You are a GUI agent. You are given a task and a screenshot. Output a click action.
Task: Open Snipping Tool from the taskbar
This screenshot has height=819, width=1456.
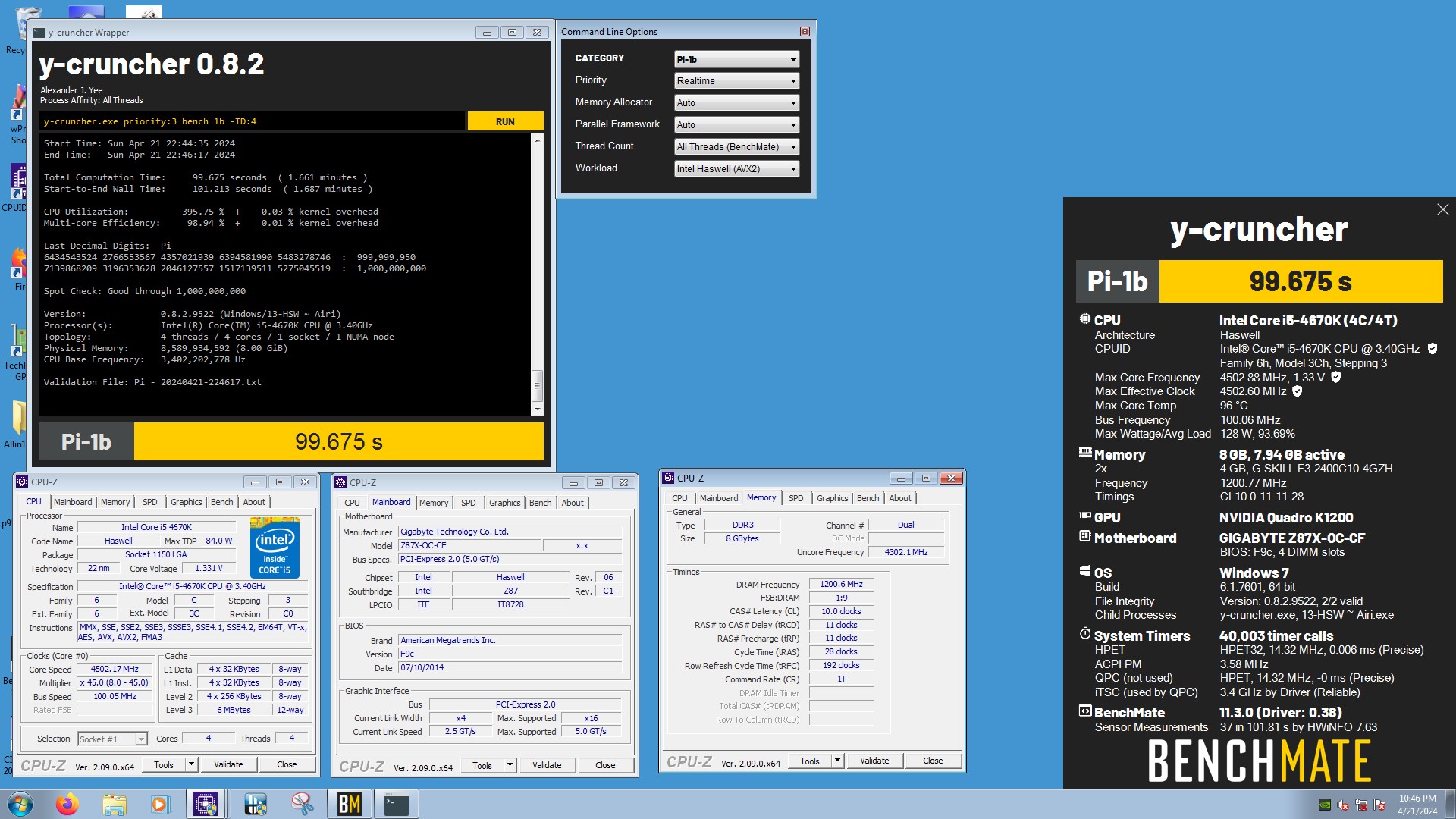302,804
